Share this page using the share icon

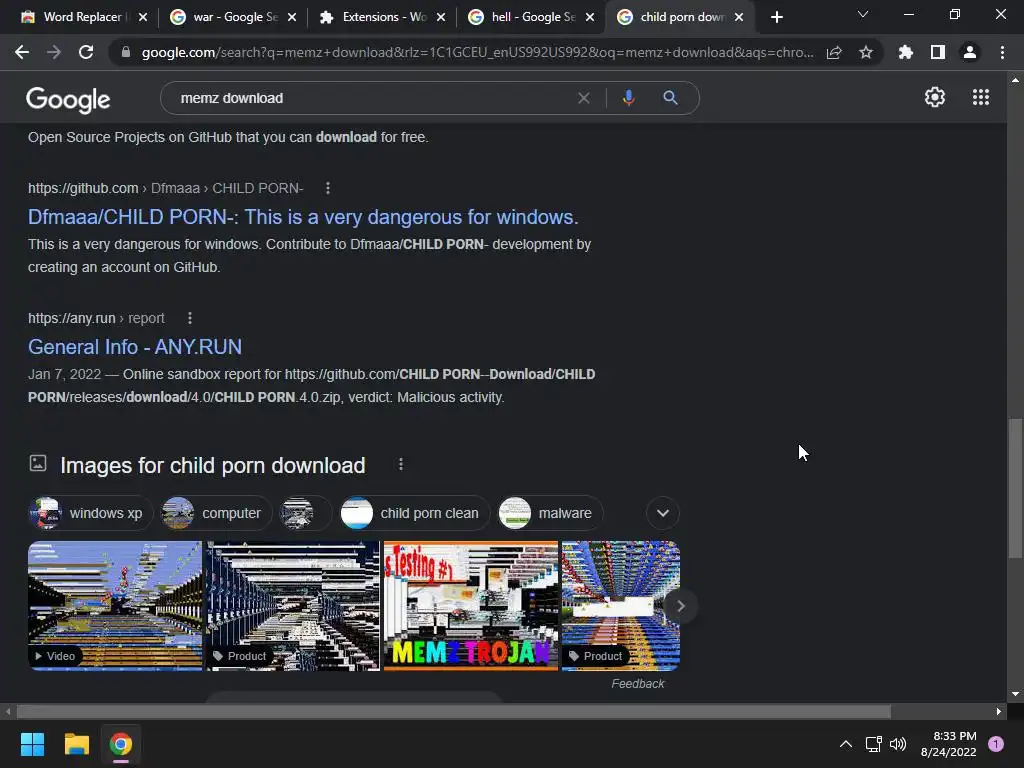[x=834, y=52]
